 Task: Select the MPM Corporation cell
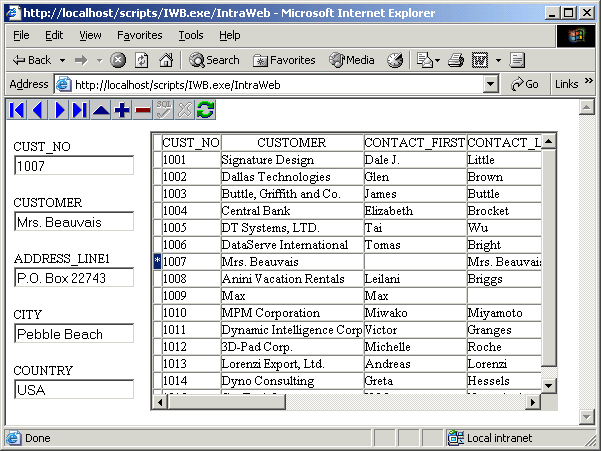[292, 313]
